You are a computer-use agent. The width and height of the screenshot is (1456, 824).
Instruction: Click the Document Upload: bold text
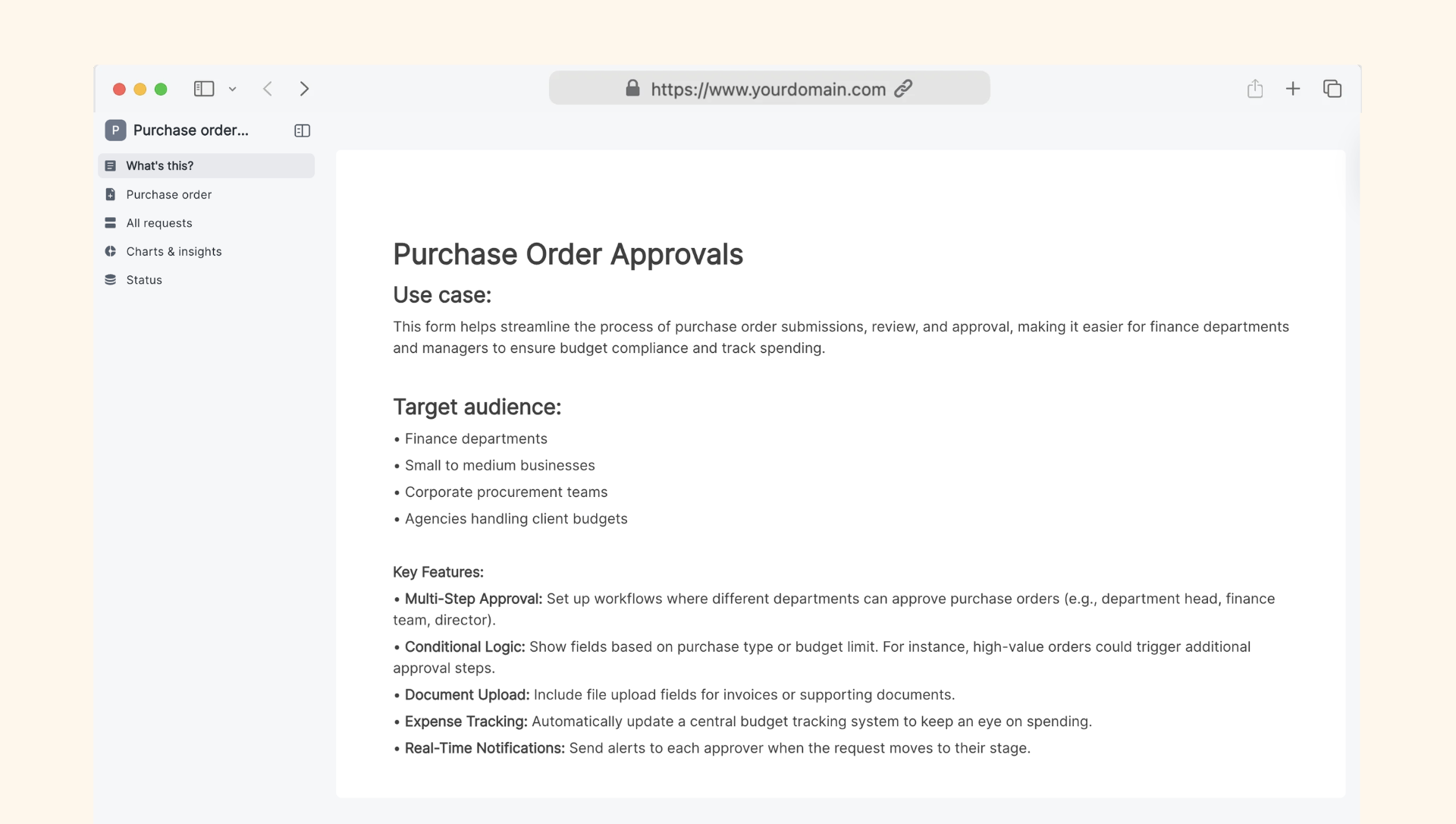[x=467, y=695]
